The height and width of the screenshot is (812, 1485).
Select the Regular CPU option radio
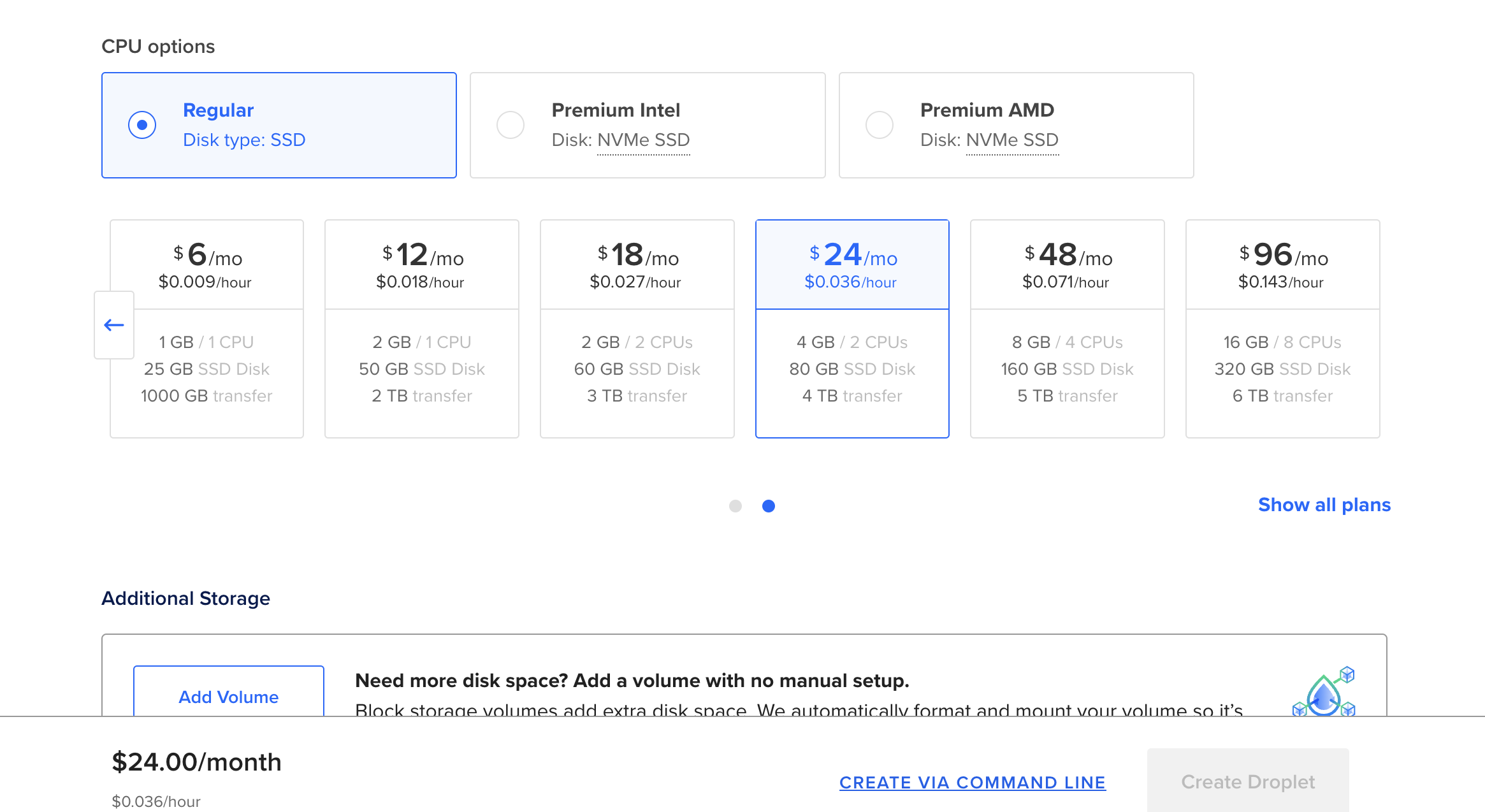tap(142, 125)
